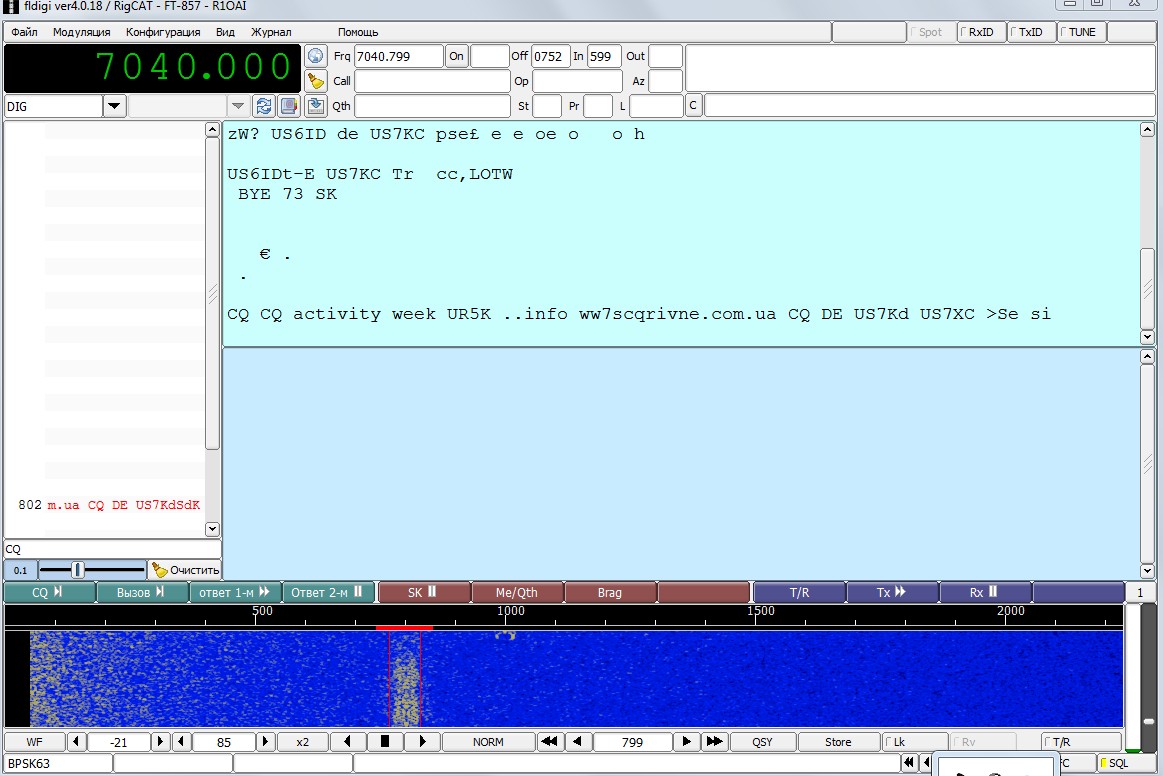Image resolution: width=1163 pixels, height=776 pixels.
Task: Click into the Call input field
Action: [432, 81]
